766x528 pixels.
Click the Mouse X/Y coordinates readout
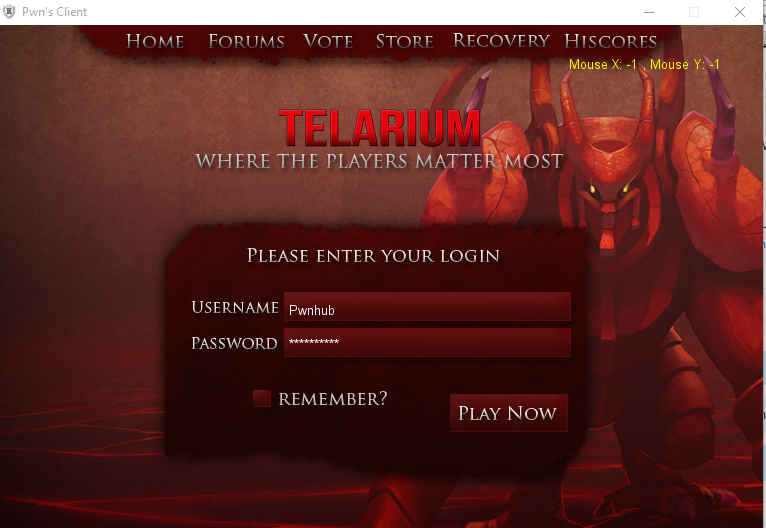644,64
